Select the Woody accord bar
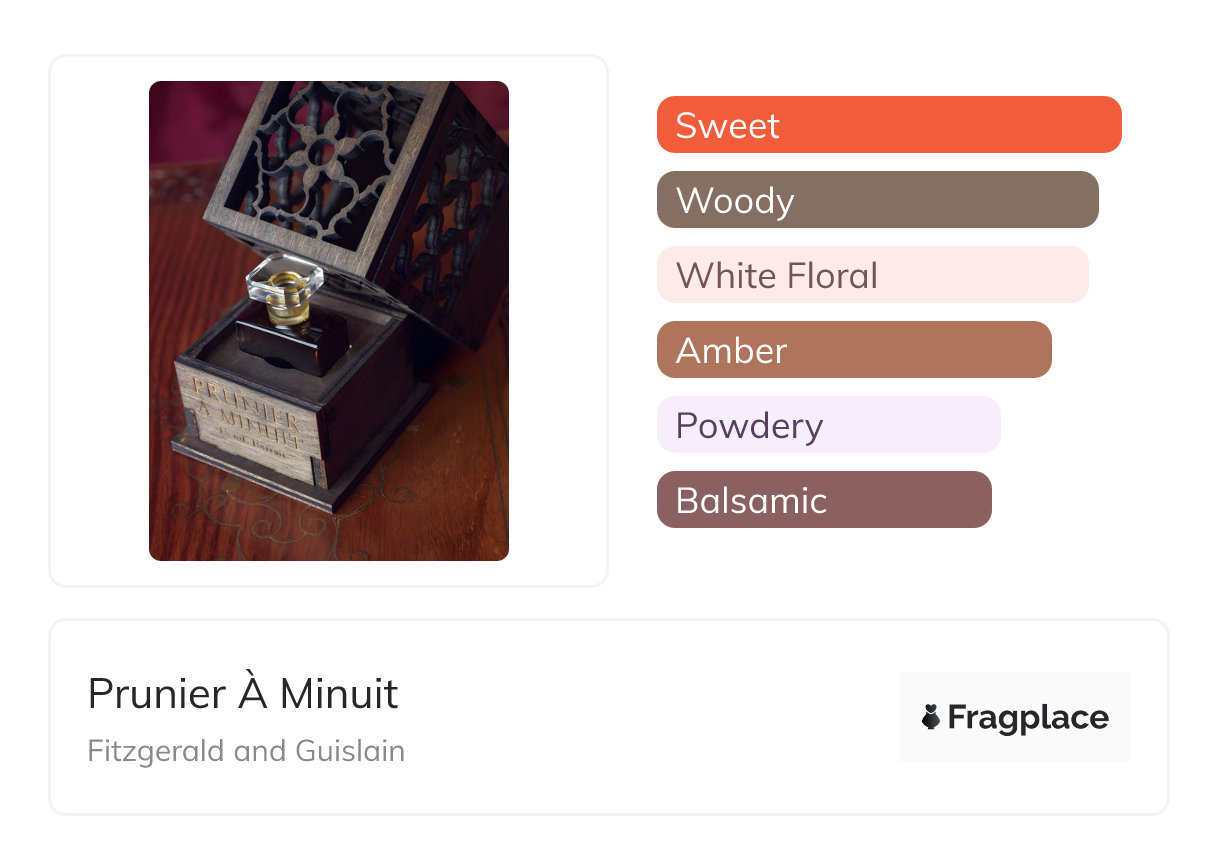This screenshot has width=1218, height=864. point(877,200)
